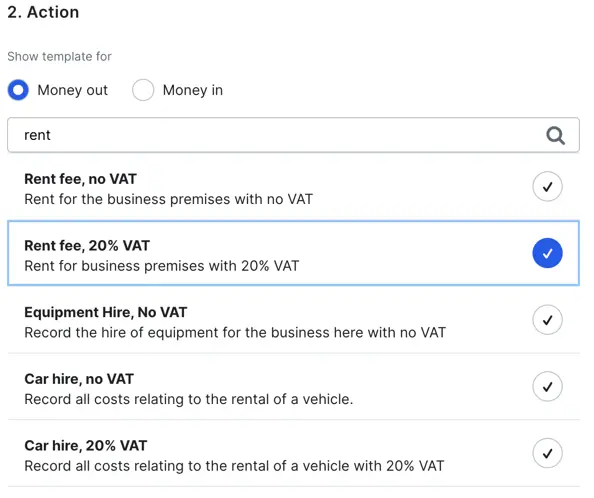
Task: Select the checkmark for Rent fee, no VAT
Action: (x=547, y=186)
